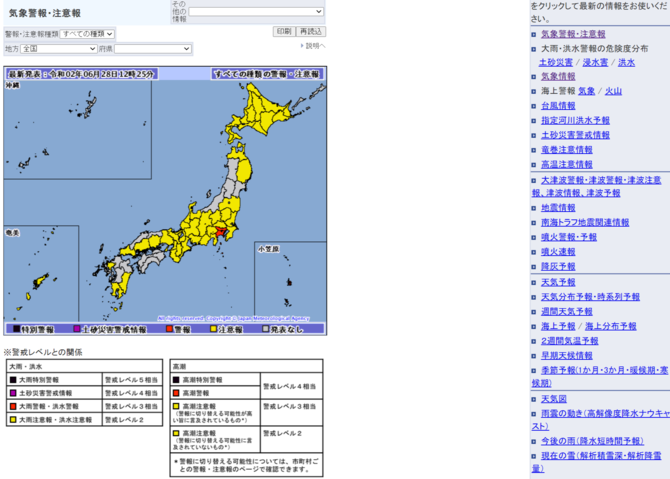This screenshot has height=479, width=670.
Task: Open the 台風情報 link
Action: click(558, 105)
